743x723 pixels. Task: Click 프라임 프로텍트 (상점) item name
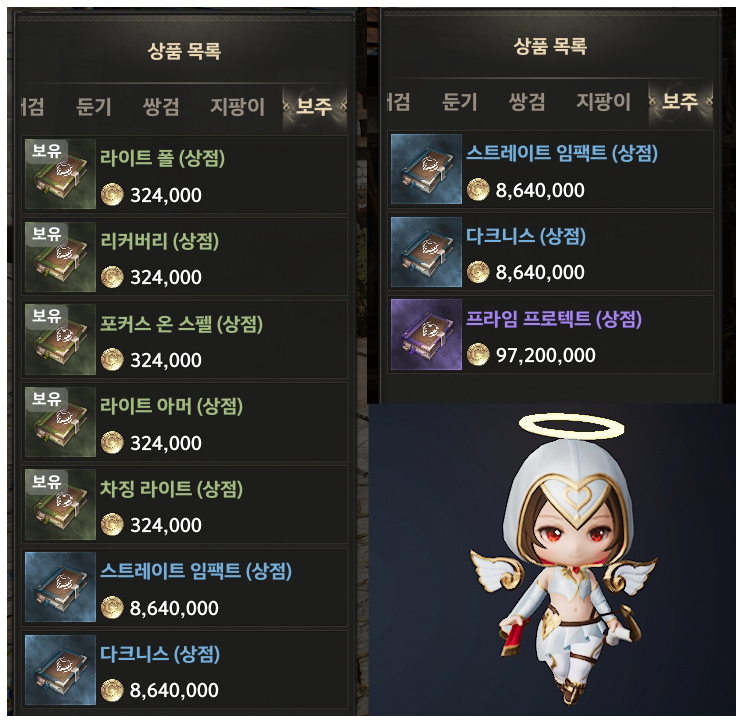pyautogui.click(x=554, y=319)
